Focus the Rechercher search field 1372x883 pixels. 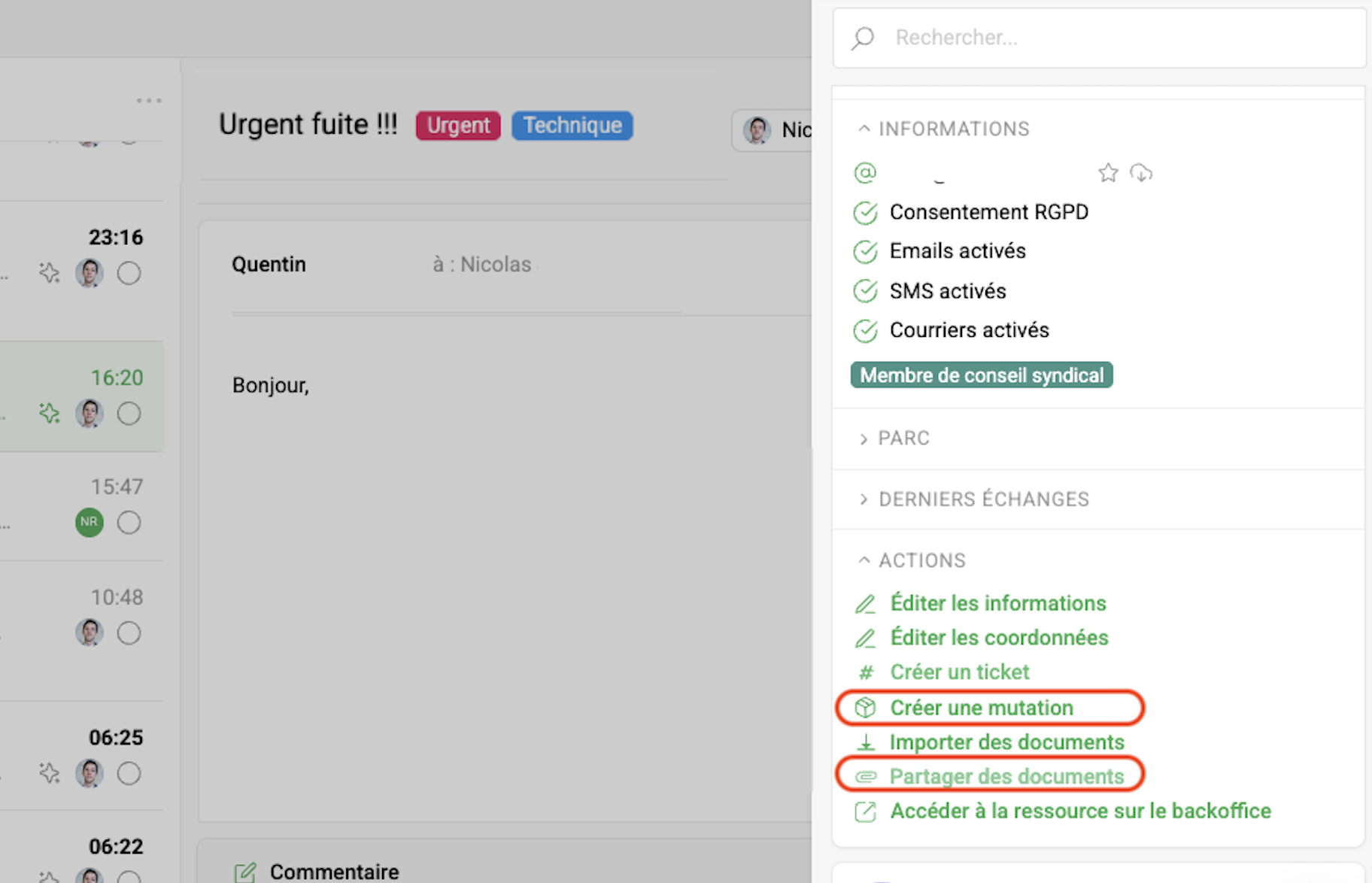coord(1113,38)
